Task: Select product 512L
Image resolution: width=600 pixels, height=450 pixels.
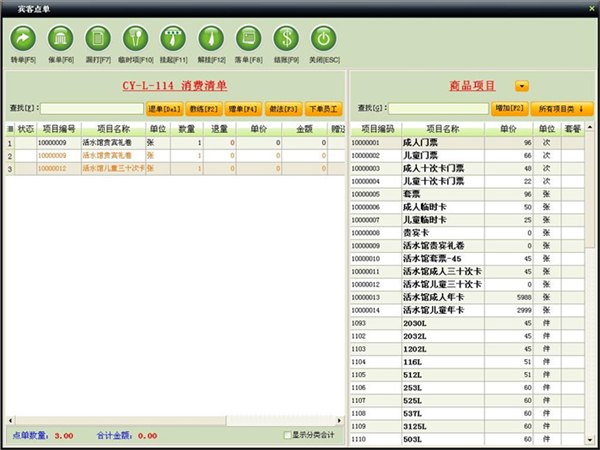Action: click(x=467, y=375)
